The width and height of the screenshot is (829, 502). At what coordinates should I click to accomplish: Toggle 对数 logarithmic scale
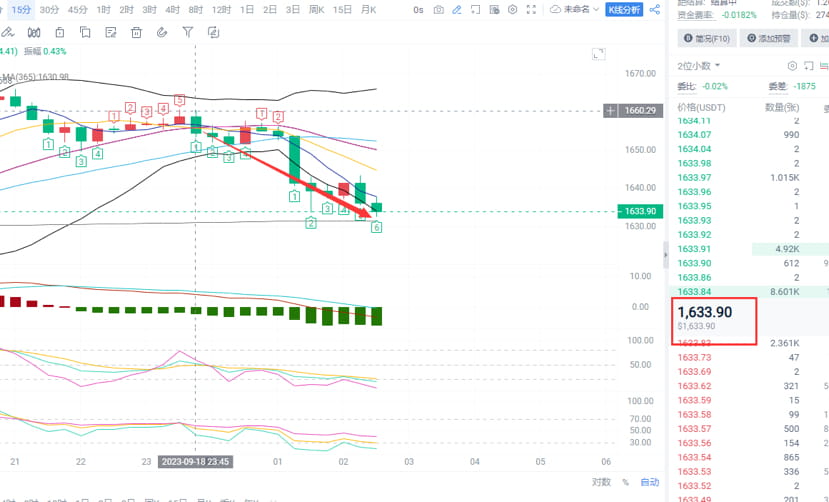pyautogui.click(x=601, y=482)
